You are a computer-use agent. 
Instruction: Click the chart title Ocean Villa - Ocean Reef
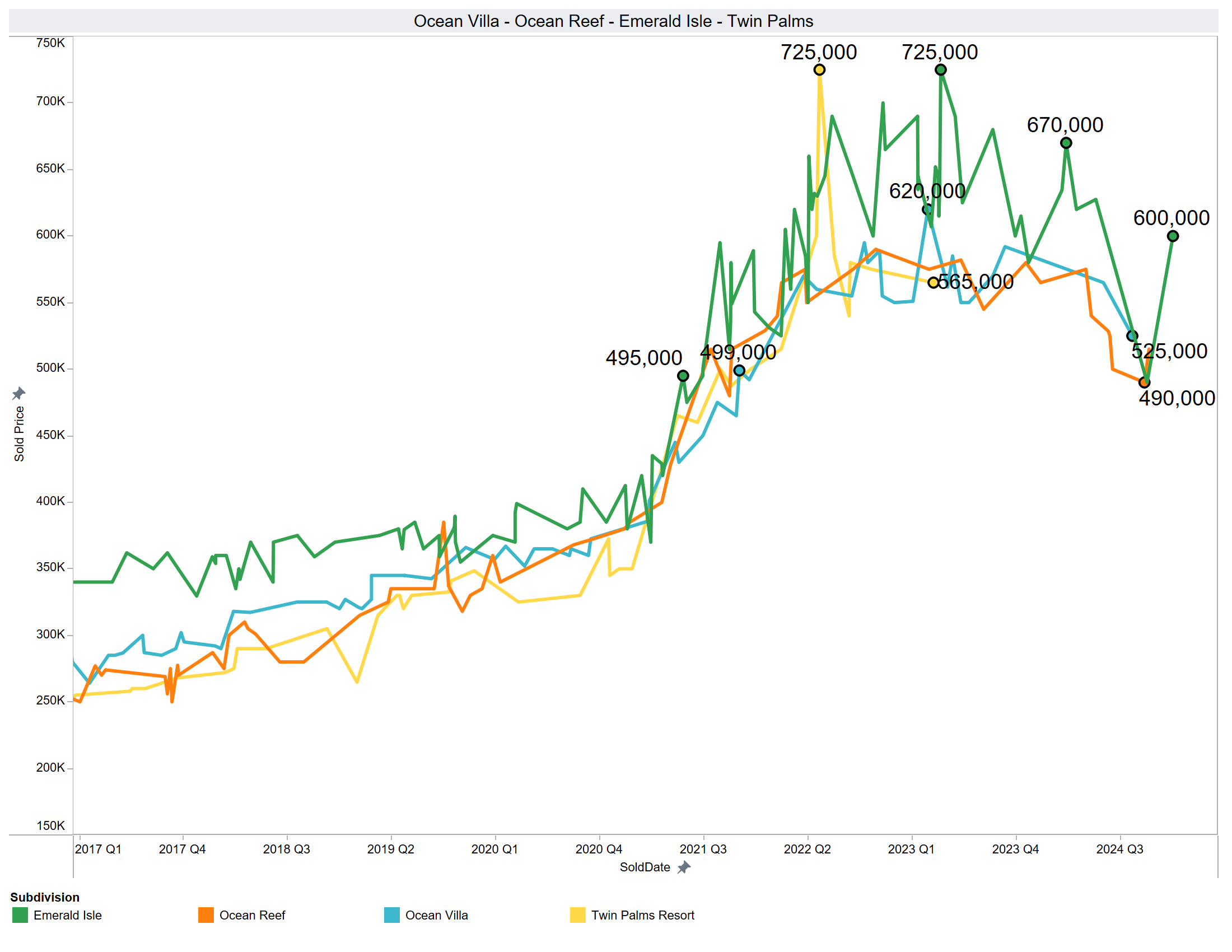click(x=614, y=21)
